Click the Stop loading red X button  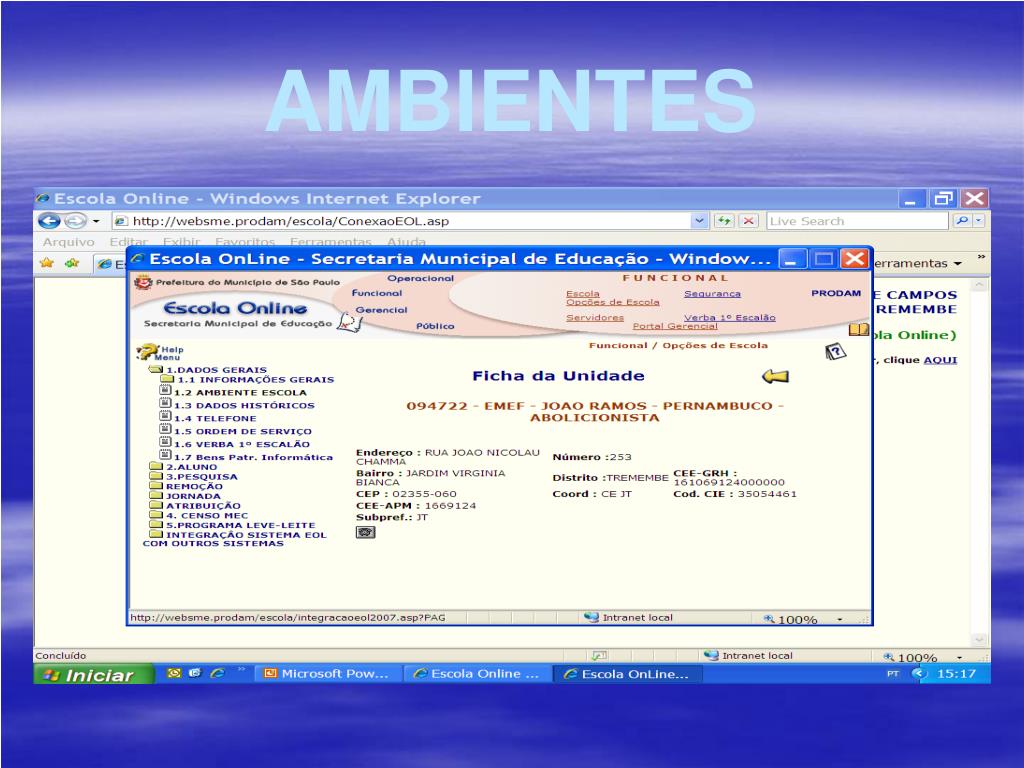click(748, 221)
